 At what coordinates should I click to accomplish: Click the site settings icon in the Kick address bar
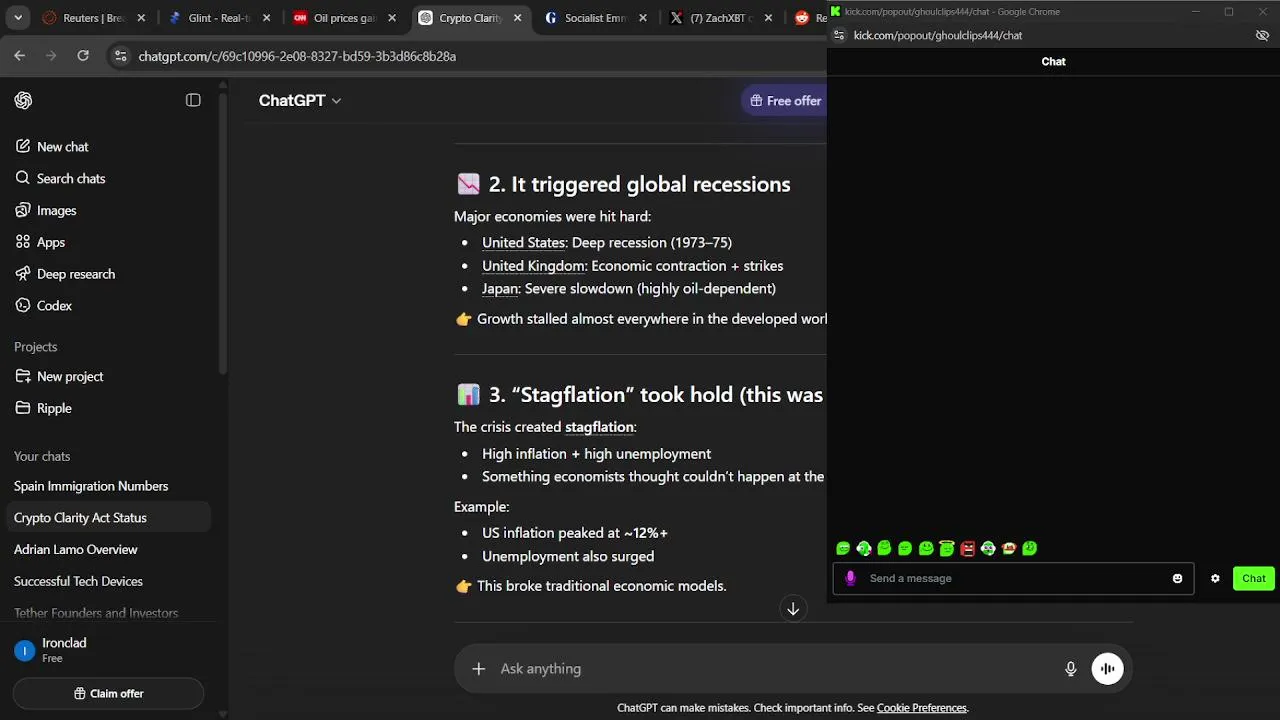(x=839, y=35)
